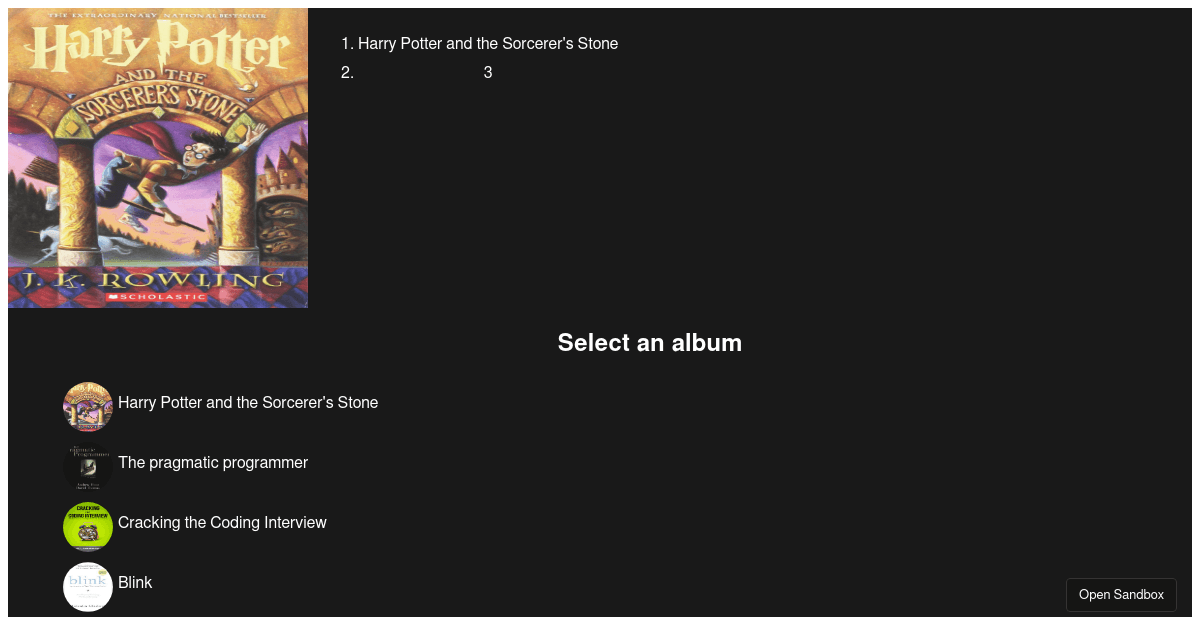Choose "The pragmatic programmer" album label
The width and height of the screenshot is (1200, 630).
[213, 463]
